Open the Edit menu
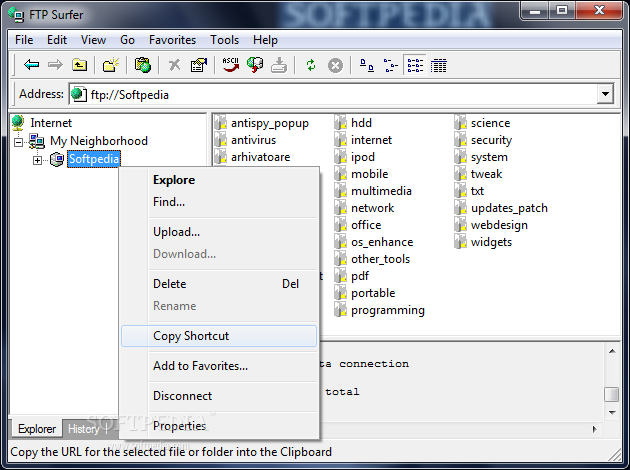Screen dimensions: 630x470 (57, 40)
